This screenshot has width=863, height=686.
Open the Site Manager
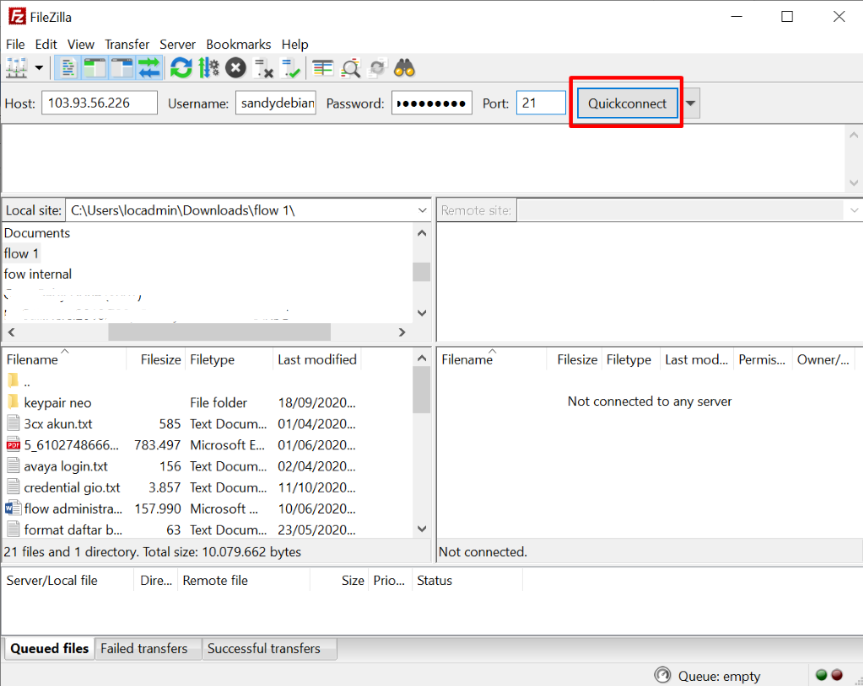(15, 67)
